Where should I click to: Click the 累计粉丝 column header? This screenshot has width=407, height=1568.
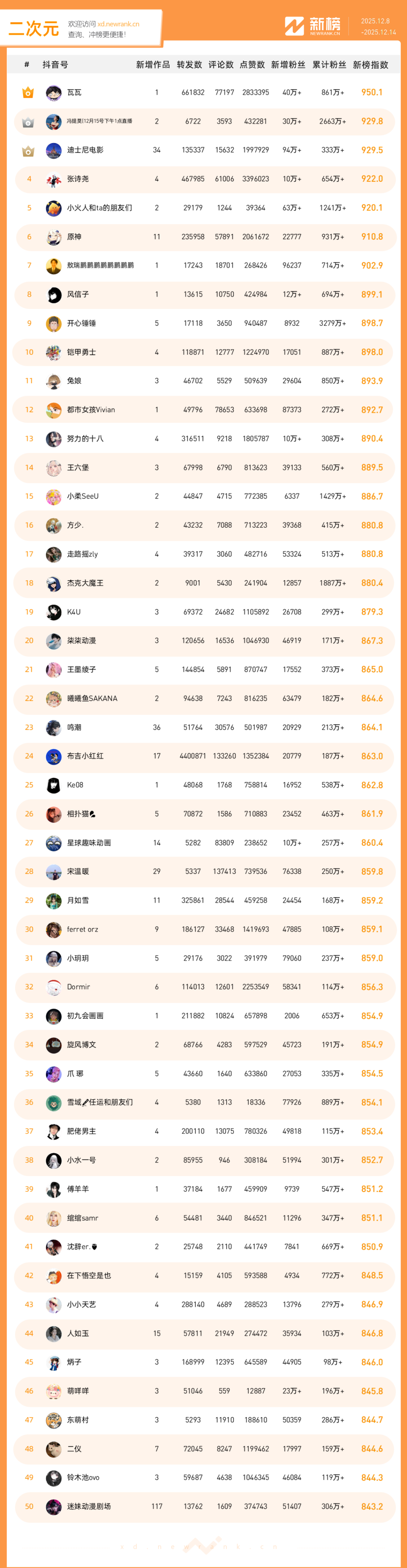pyautogui.click(x=329, y=65)
